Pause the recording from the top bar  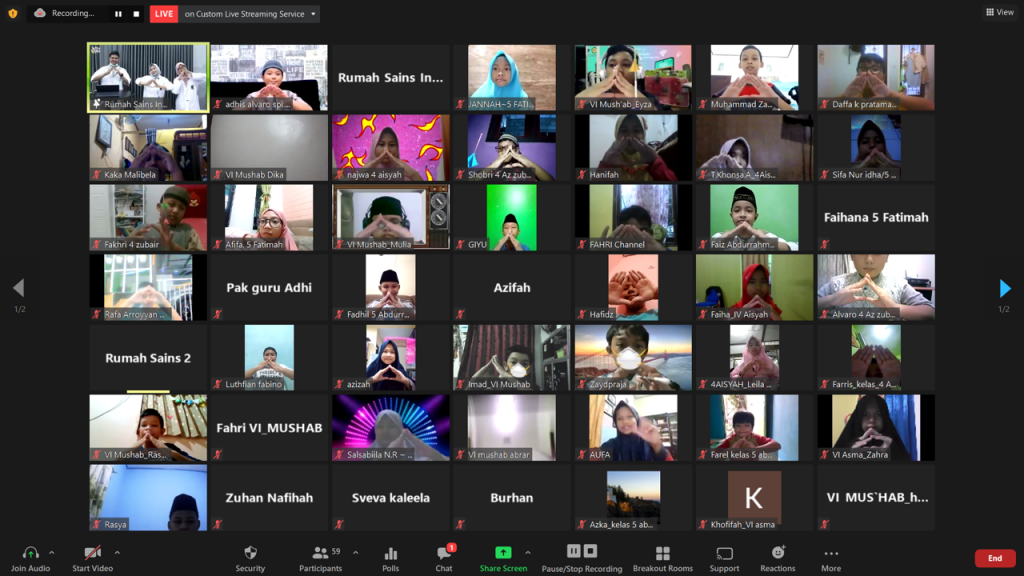click(118, 14)
